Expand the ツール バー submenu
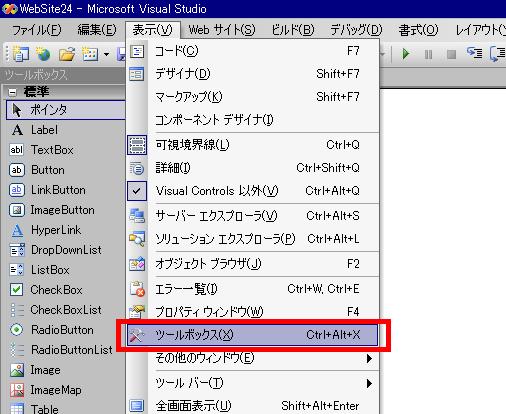This screenshot has height=414, width=506. [253, 383]
